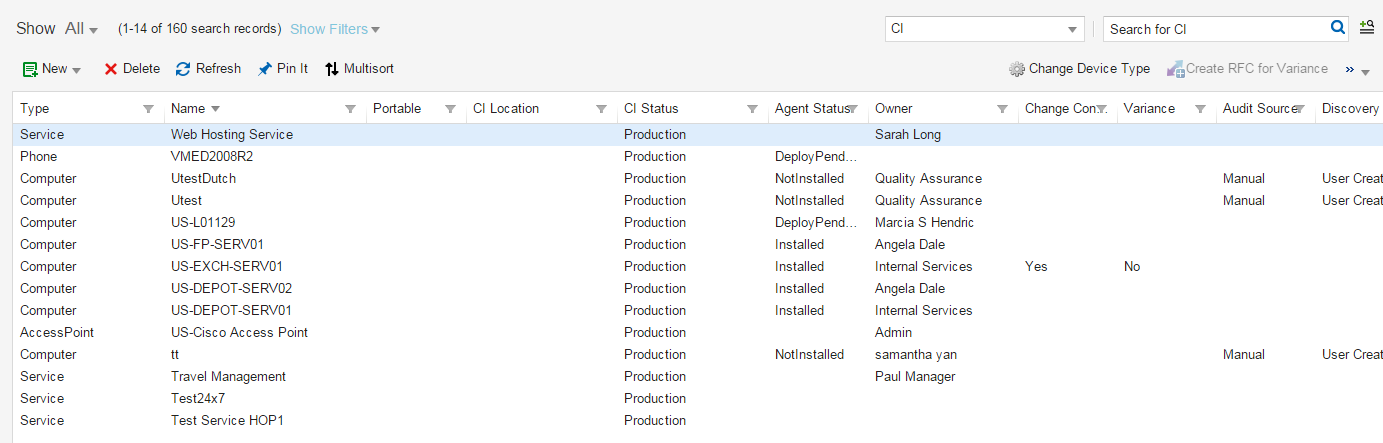1383x443 pixels.
Task: Select the Travel Management service row
Action: [228, 377]
